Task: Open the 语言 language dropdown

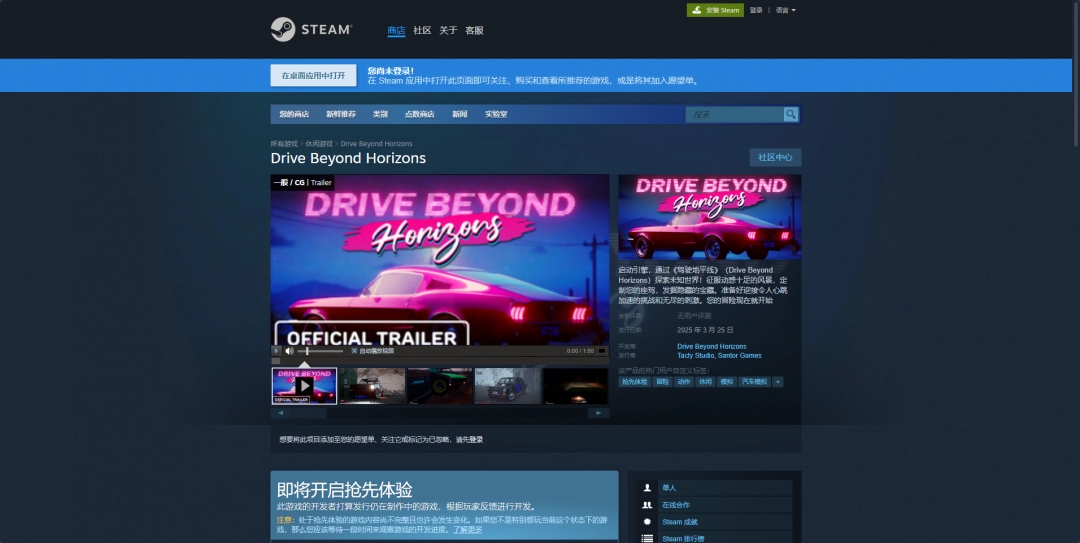Action: pyautogui.click(x=786, y=10)
